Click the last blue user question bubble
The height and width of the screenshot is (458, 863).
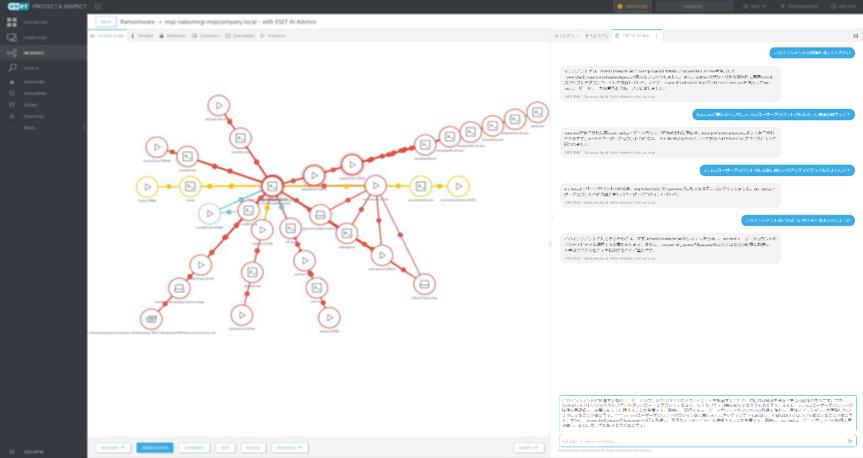pyautogui.click(x=798, y=220)
